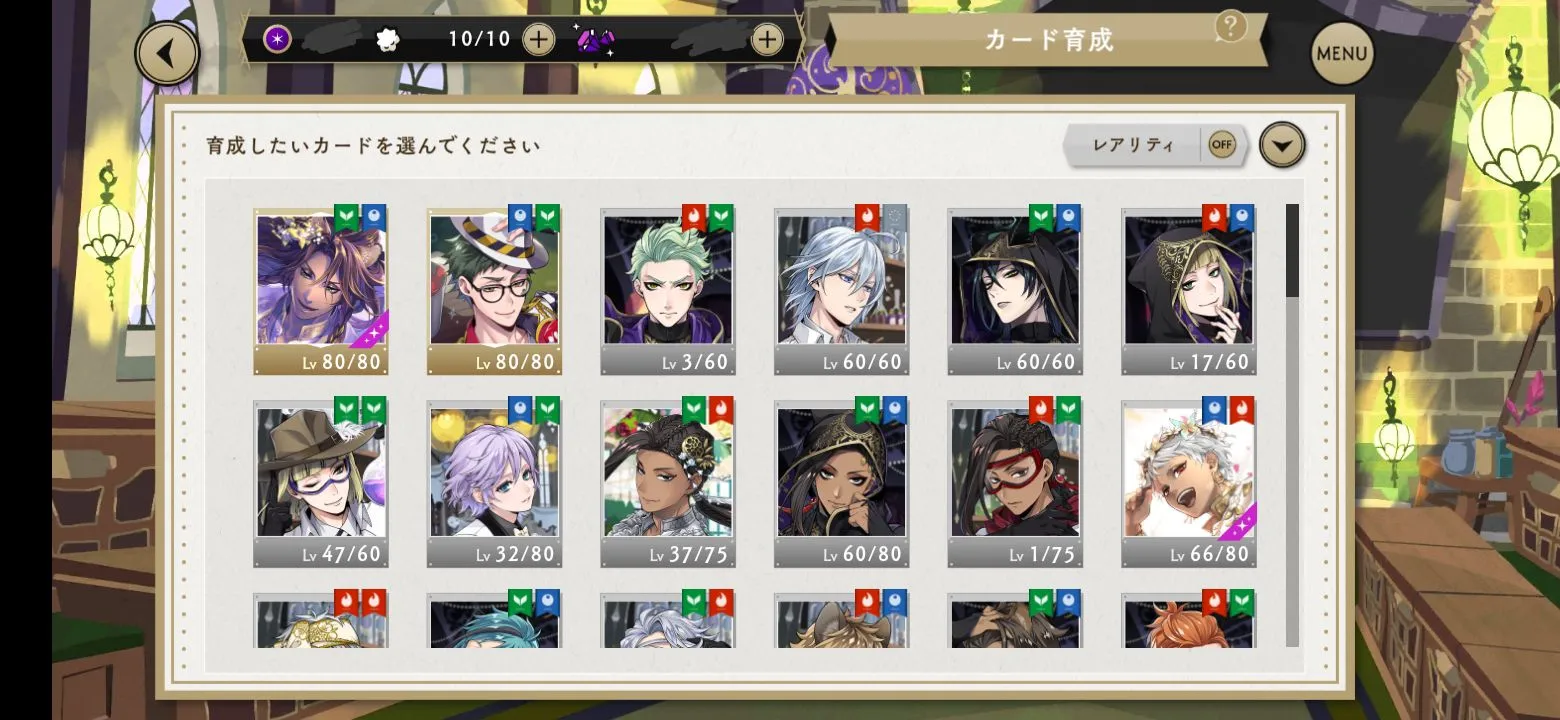The image size is (1560, 720).
Task: Add stamina with plus next to 10/10
Action: (x=538, y=40)
